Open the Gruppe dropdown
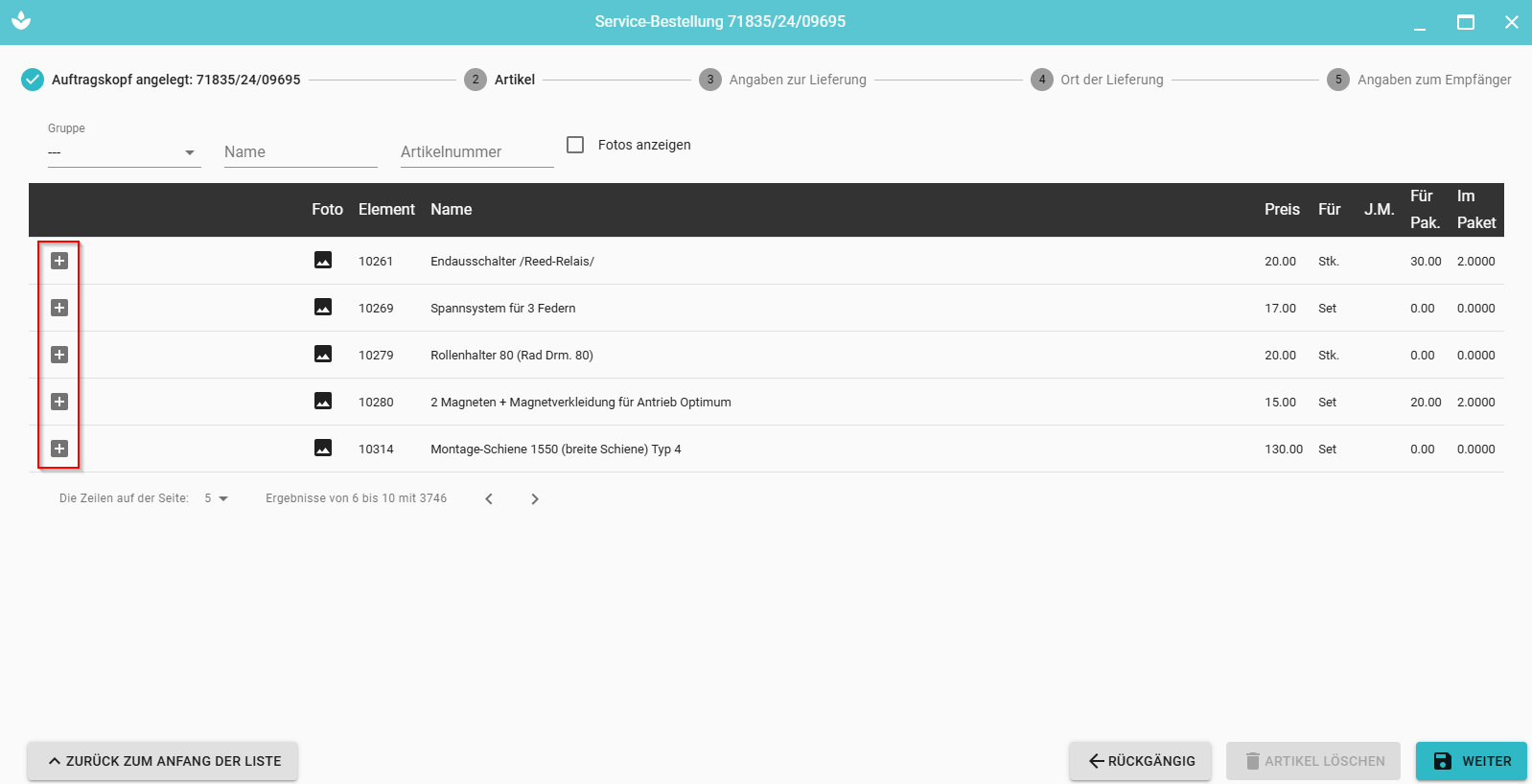The image size is (1532, 784). coord(124,152)
